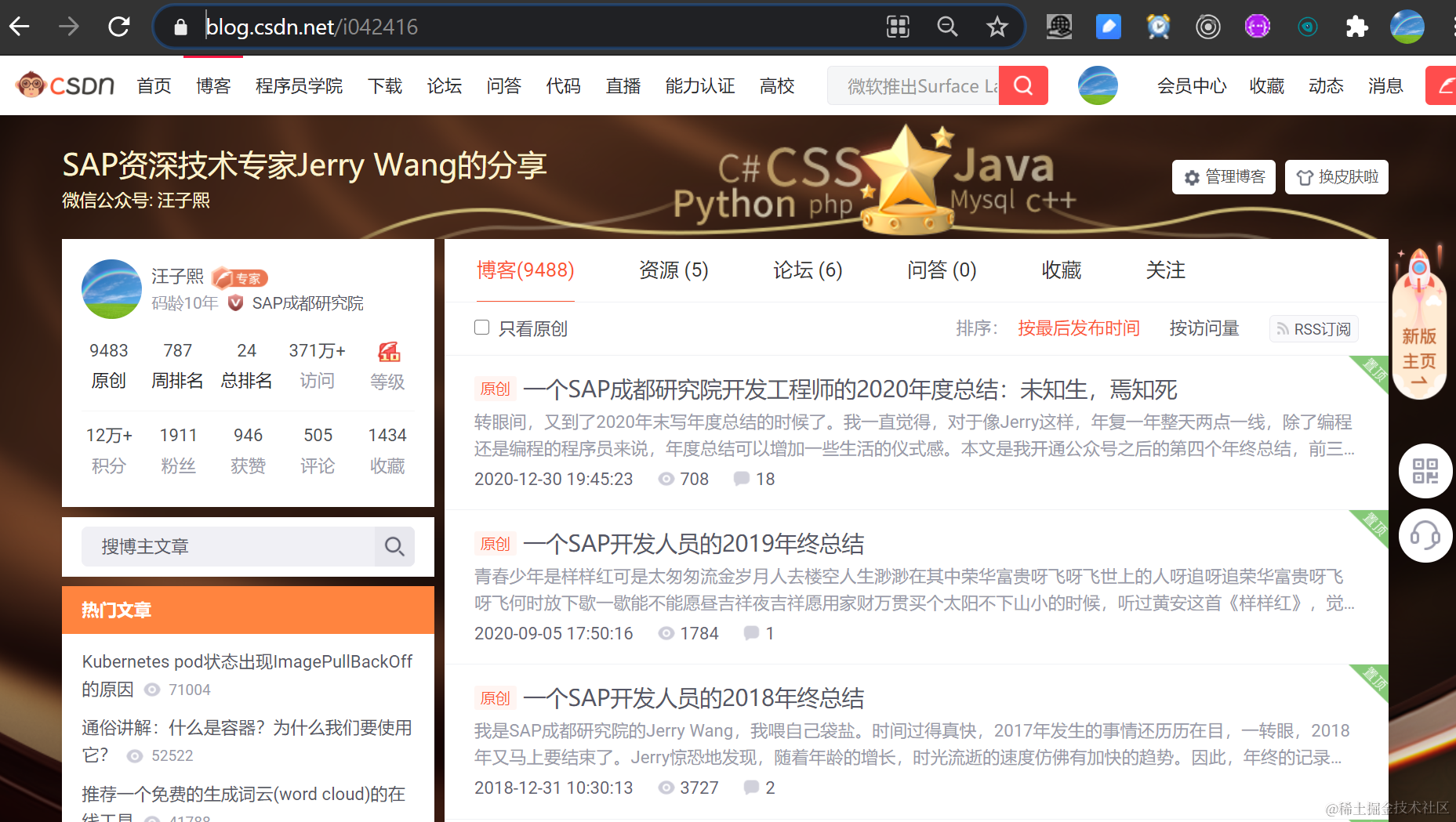Go back to the previous browser page
The width and height of the screenshot is (1456, 822).
(x=20, y=27)
